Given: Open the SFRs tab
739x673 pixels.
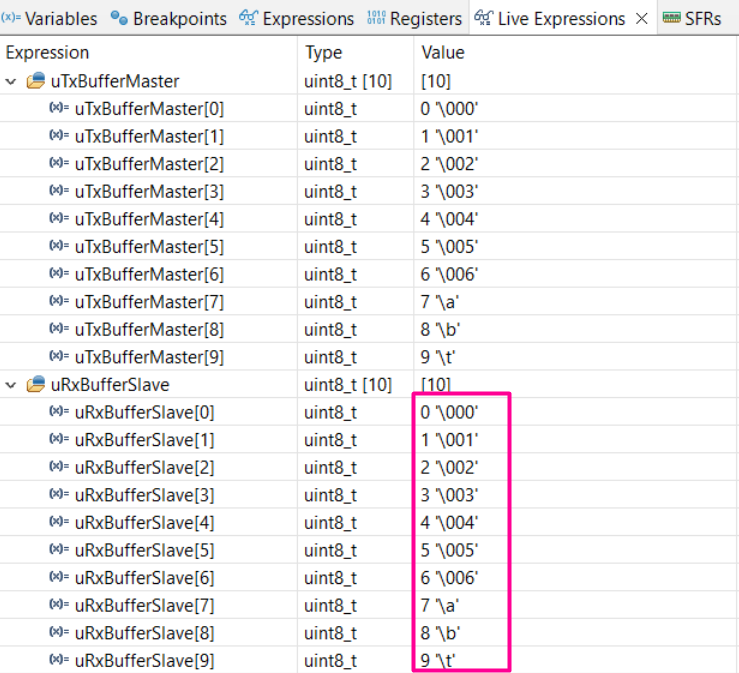Looking at the screenshot, I should click(x=691, y=18).
